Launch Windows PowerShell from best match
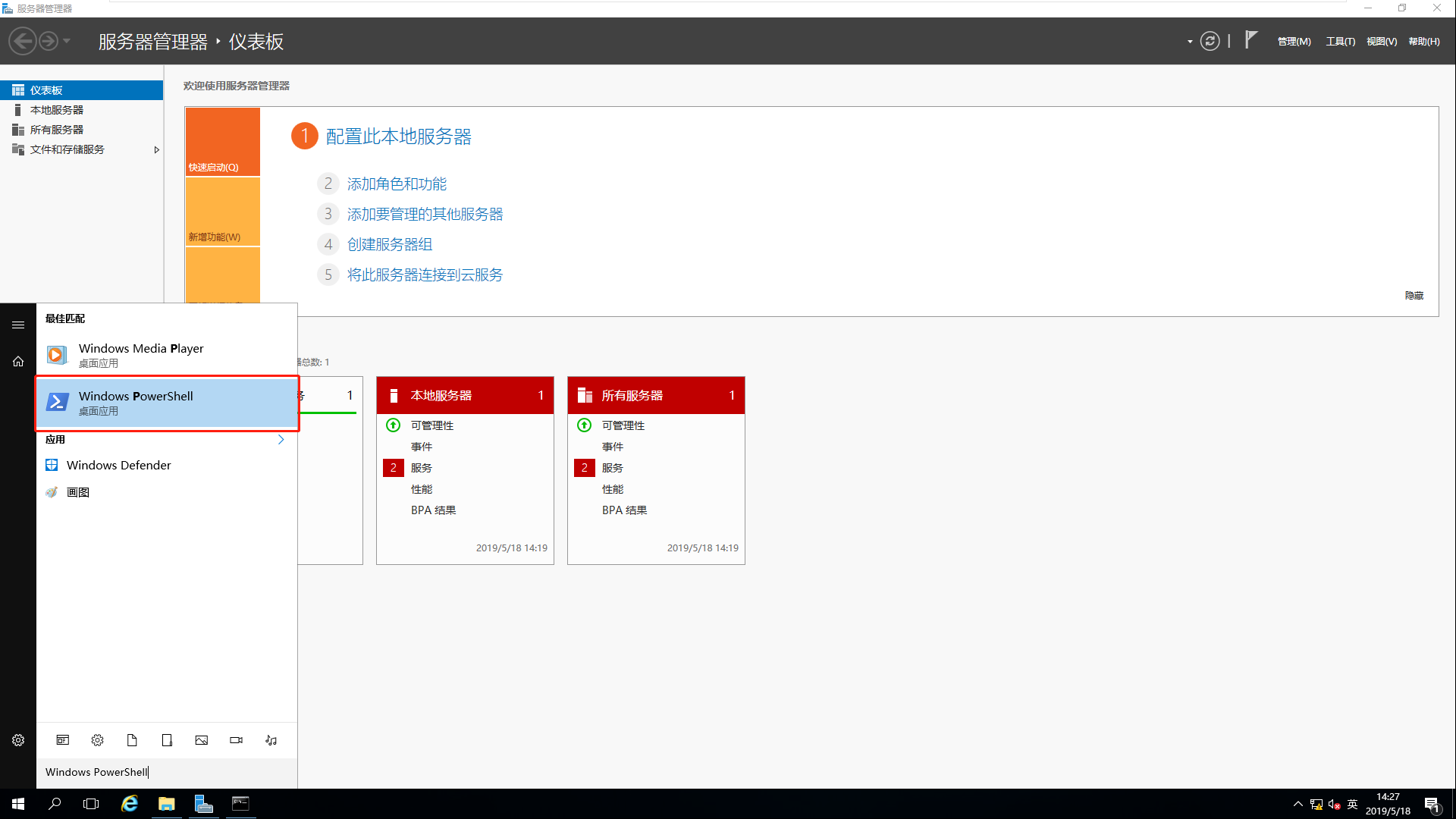1456x819 pixels. pos(167,403)
